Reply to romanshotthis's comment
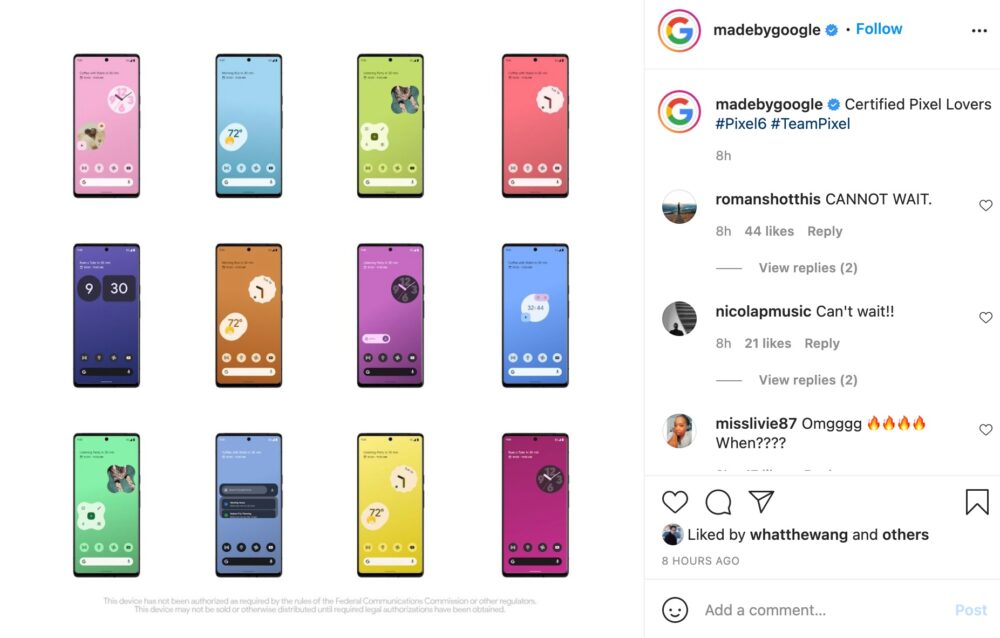The image size is (1000, 638). pos(825,231)
